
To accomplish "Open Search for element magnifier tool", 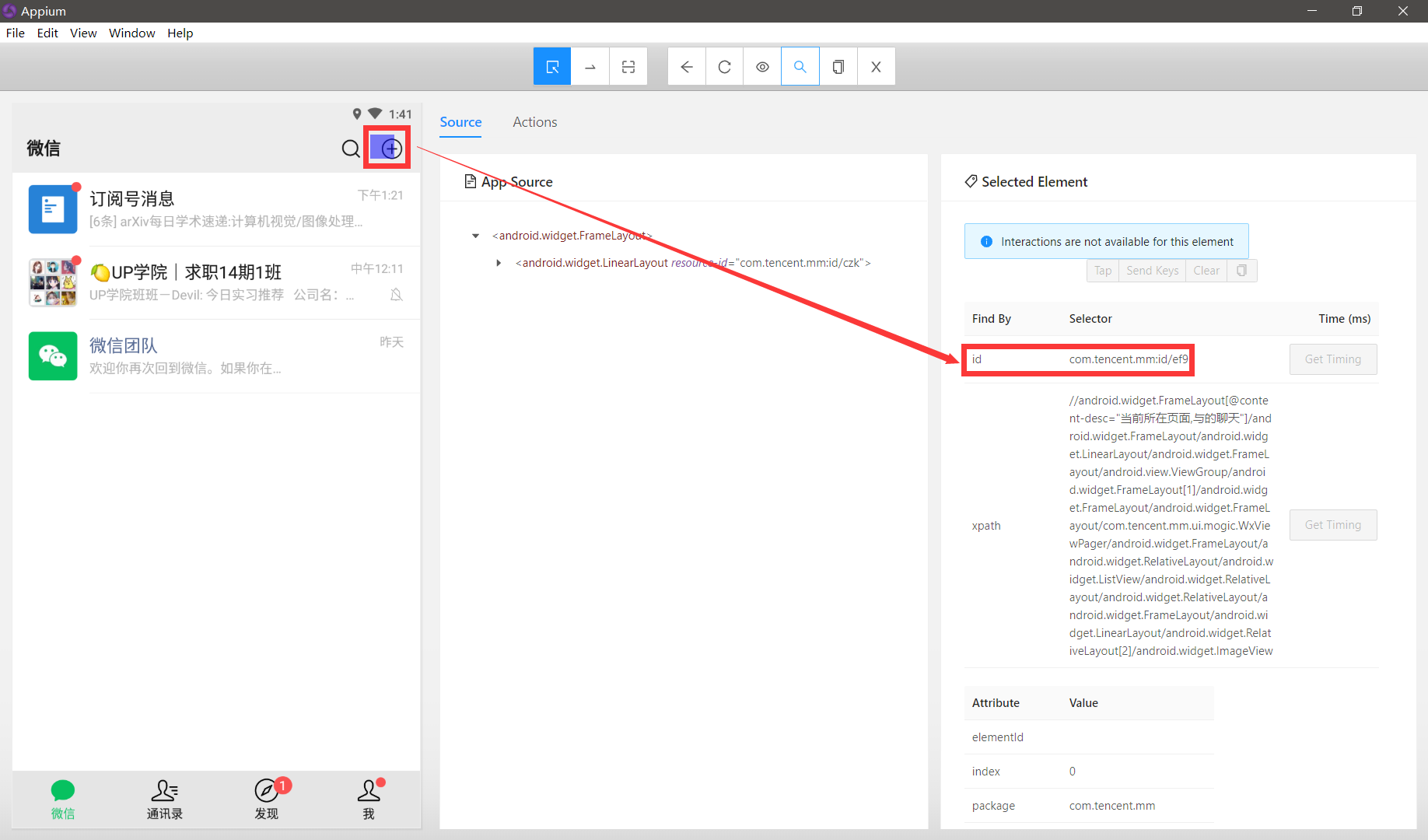I will pyautogui.click(x=800, y=67).
